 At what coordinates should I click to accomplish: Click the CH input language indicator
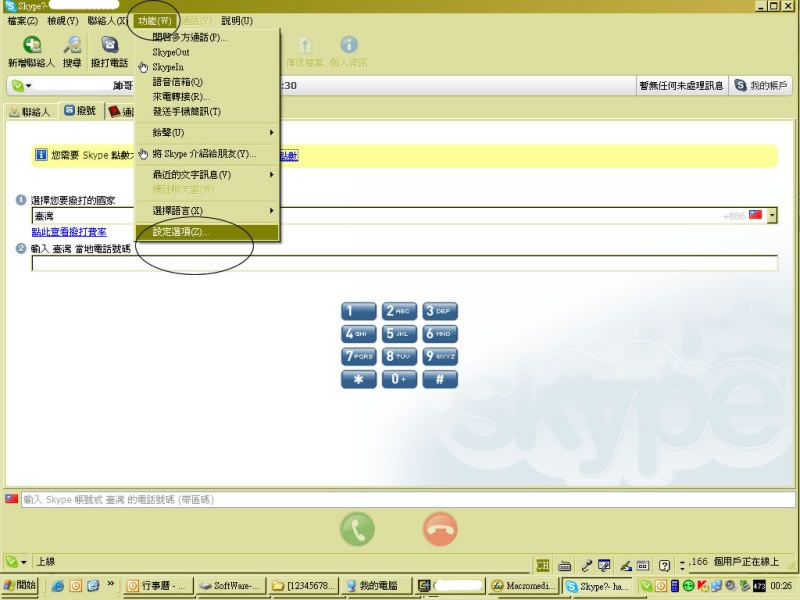[x=542, y=565]
